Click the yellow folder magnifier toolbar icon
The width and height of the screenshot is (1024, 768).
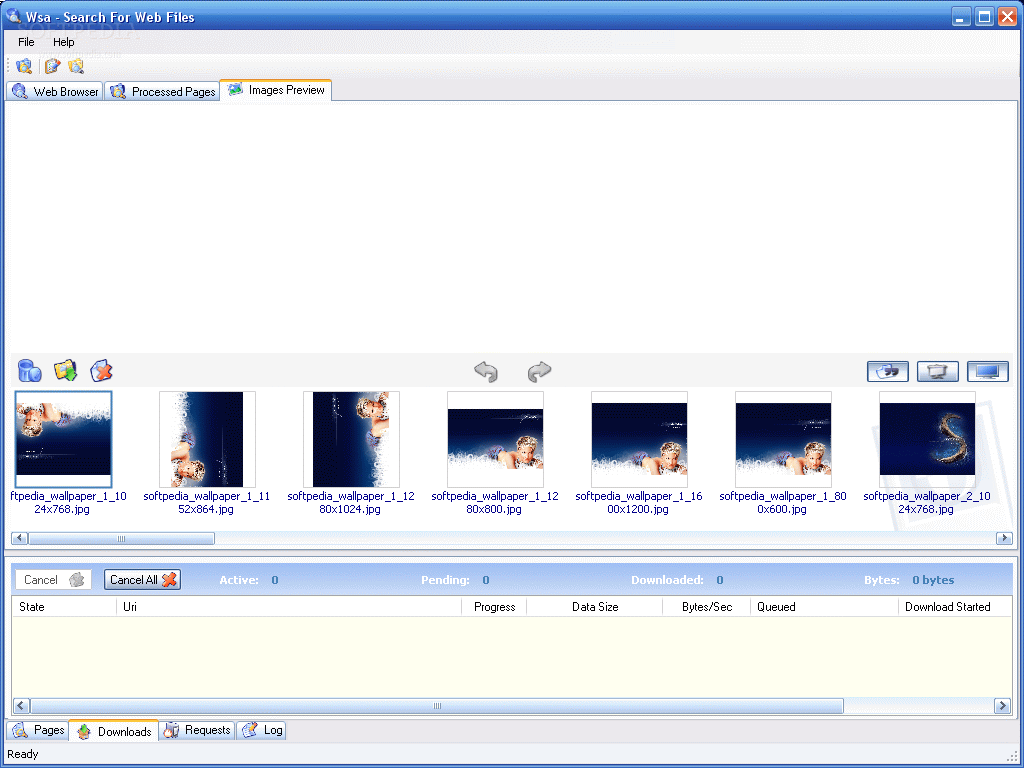coord(76,66)
